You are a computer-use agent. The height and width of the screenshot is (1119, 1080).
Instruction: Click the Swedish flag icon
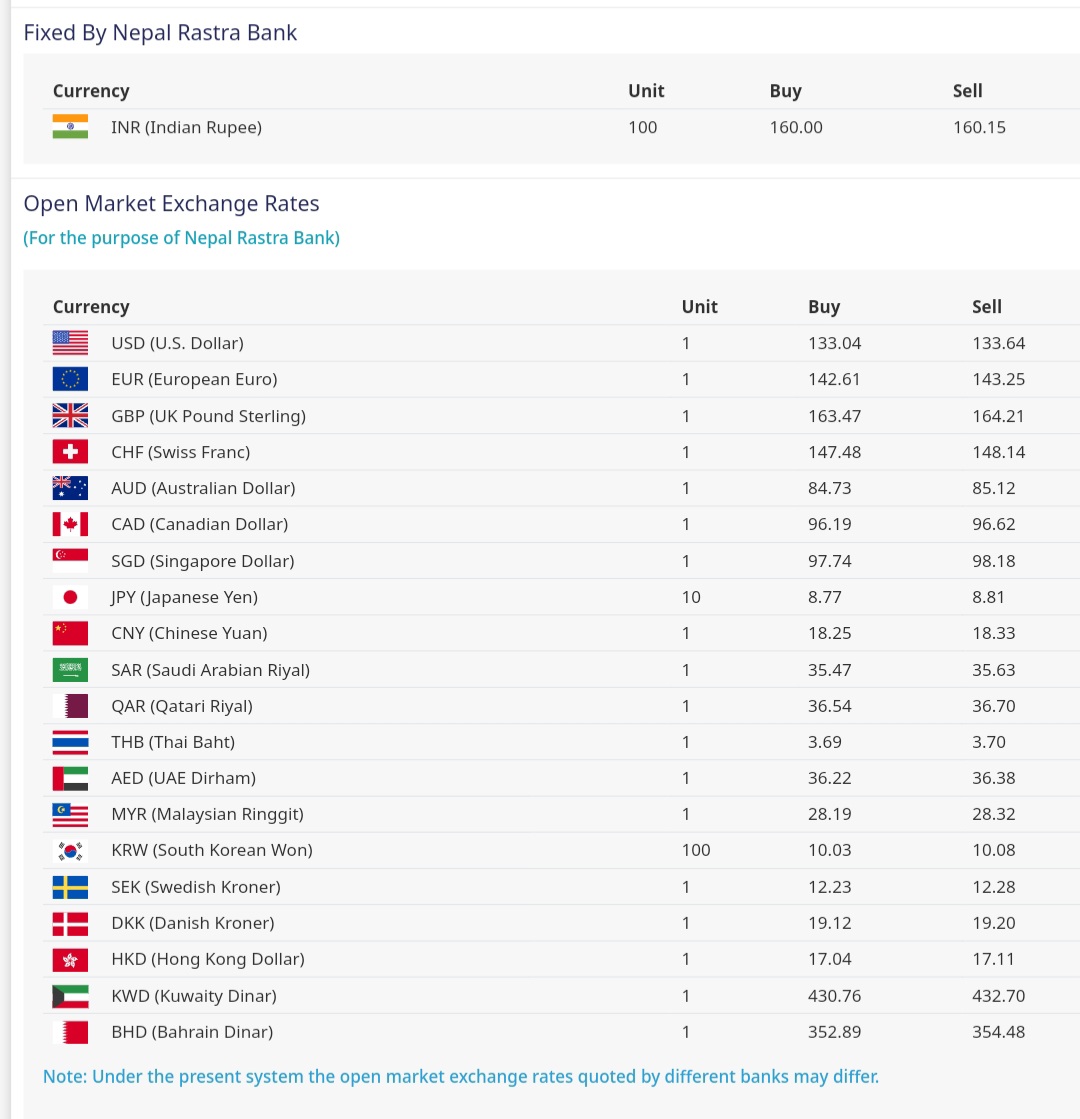click(x=70, y=887)
